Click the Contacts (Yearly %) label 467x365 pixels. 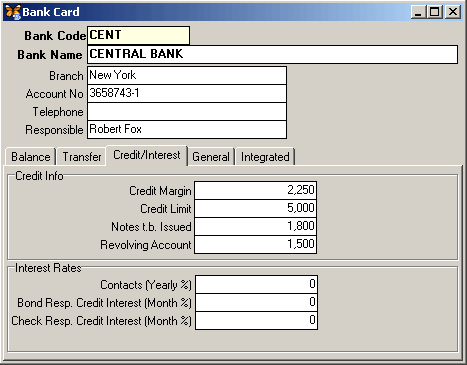[x=146, y=285]
